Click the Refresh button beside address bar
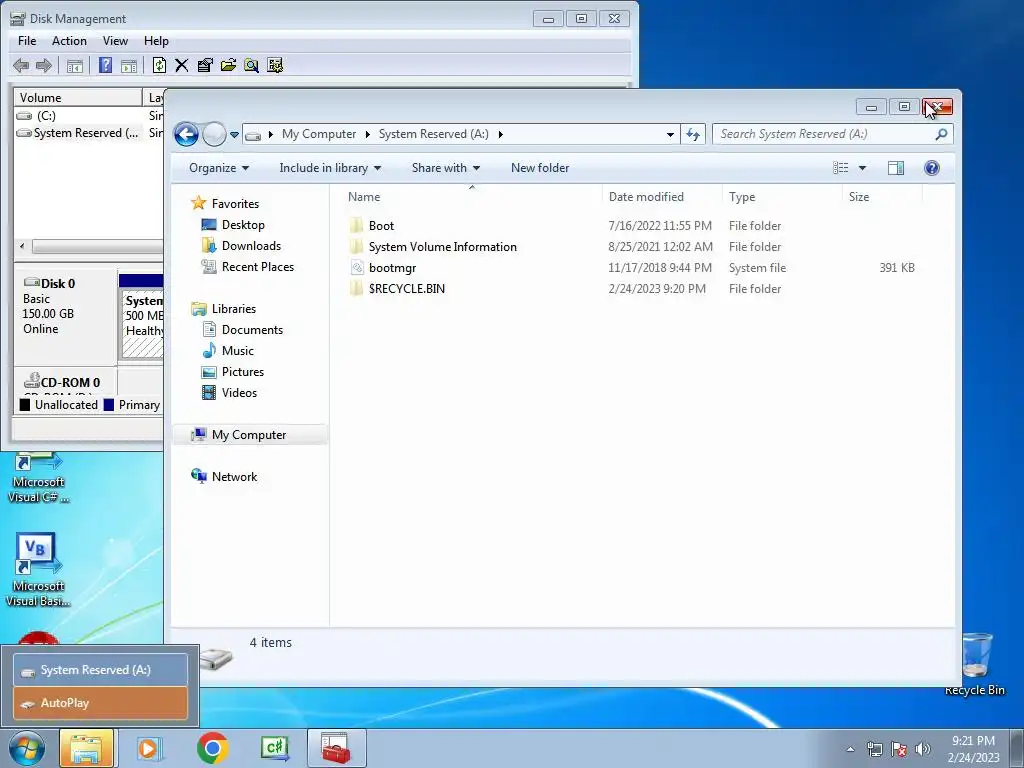1024x768 pixels. (x=693, y=135)
